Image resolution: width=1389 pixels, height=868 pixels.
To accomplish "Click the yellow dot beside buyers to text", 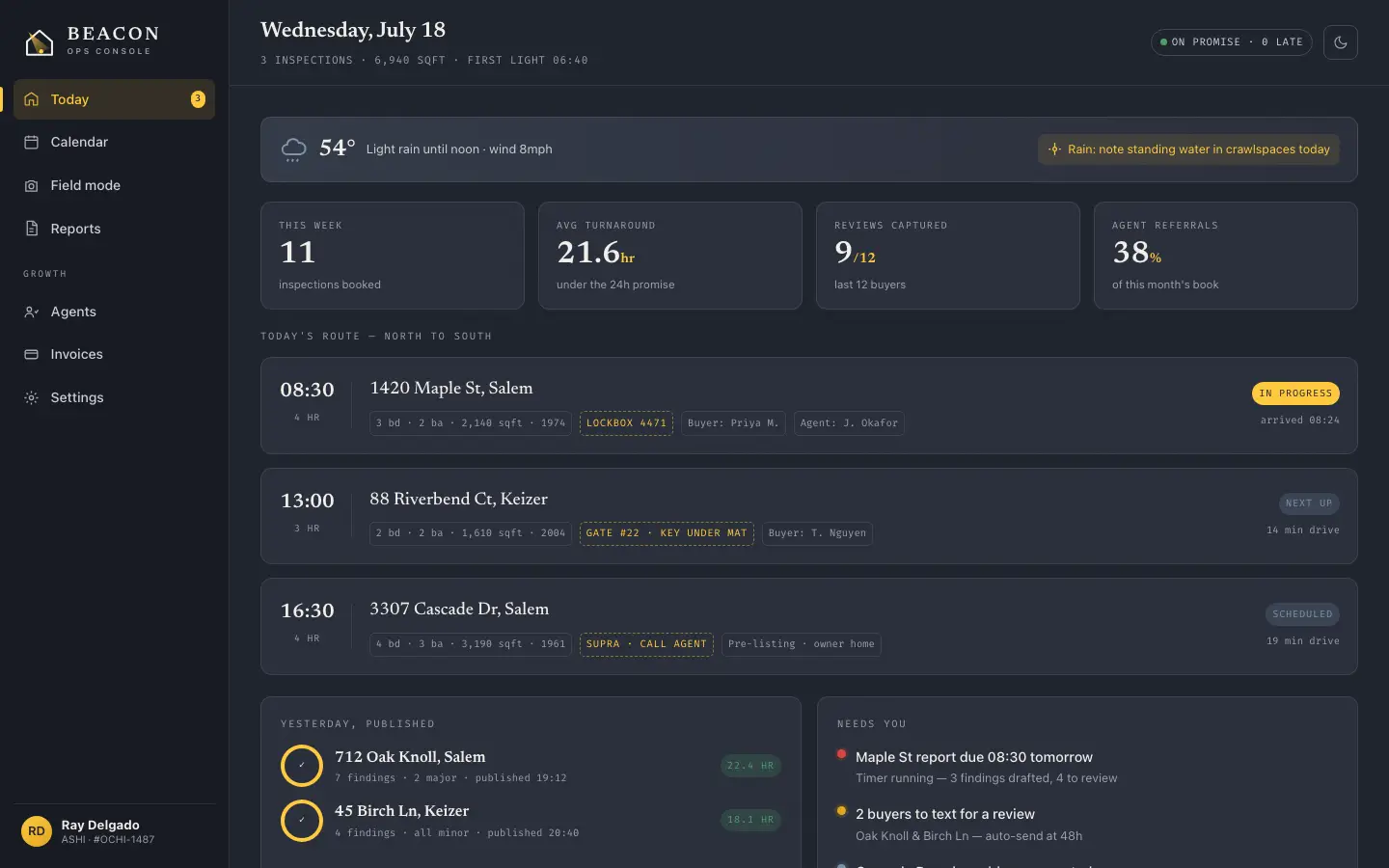I will 841,811.
